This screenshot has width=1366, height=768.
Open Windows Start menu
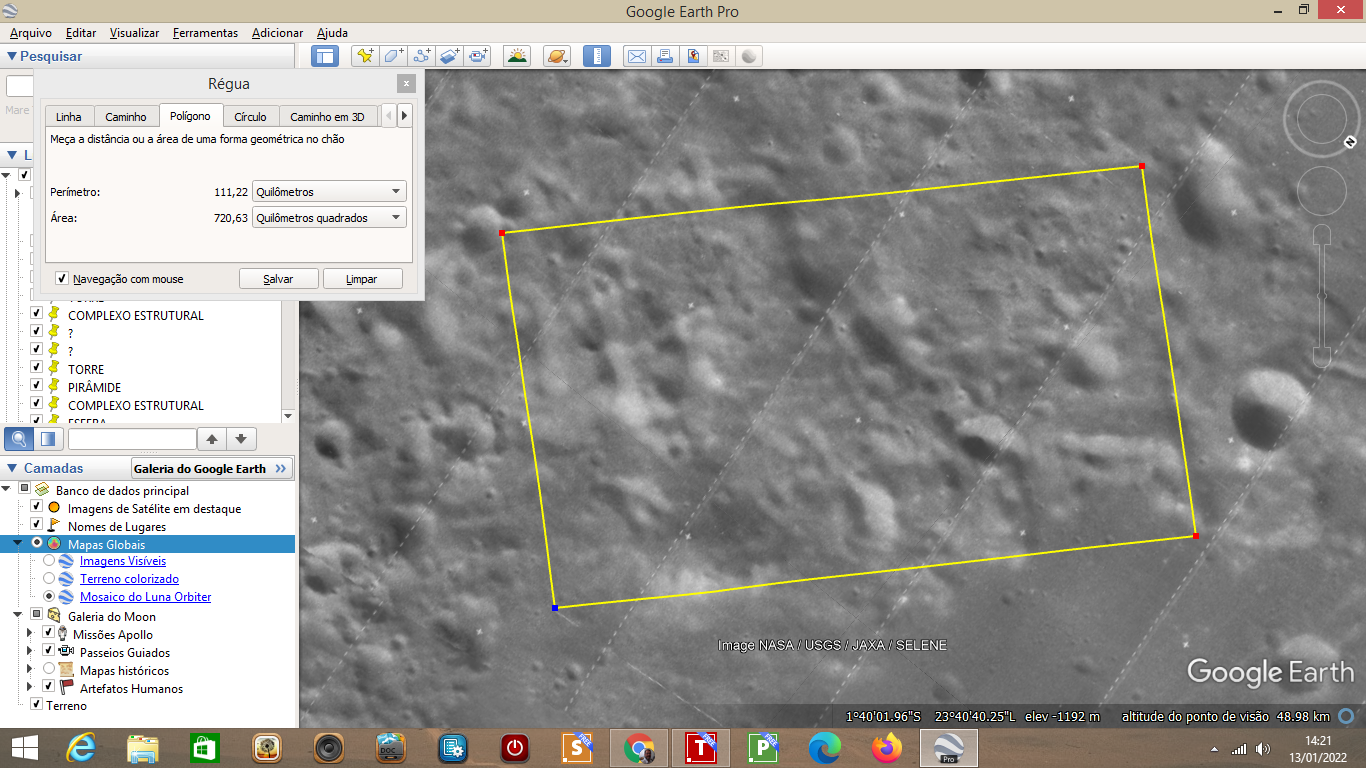(24, 747)
